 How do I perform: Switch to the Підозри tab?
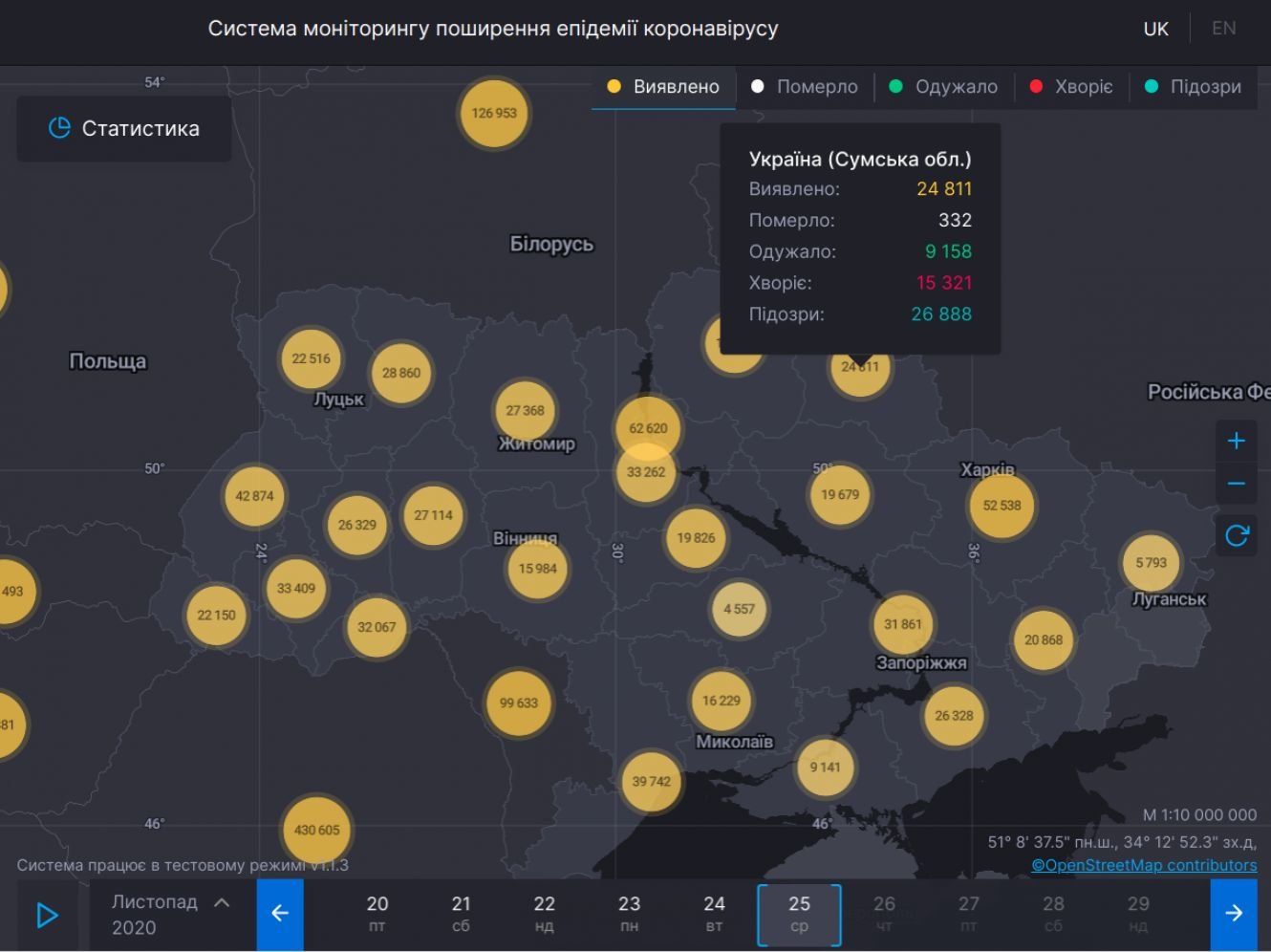[x=1193, y=87]
